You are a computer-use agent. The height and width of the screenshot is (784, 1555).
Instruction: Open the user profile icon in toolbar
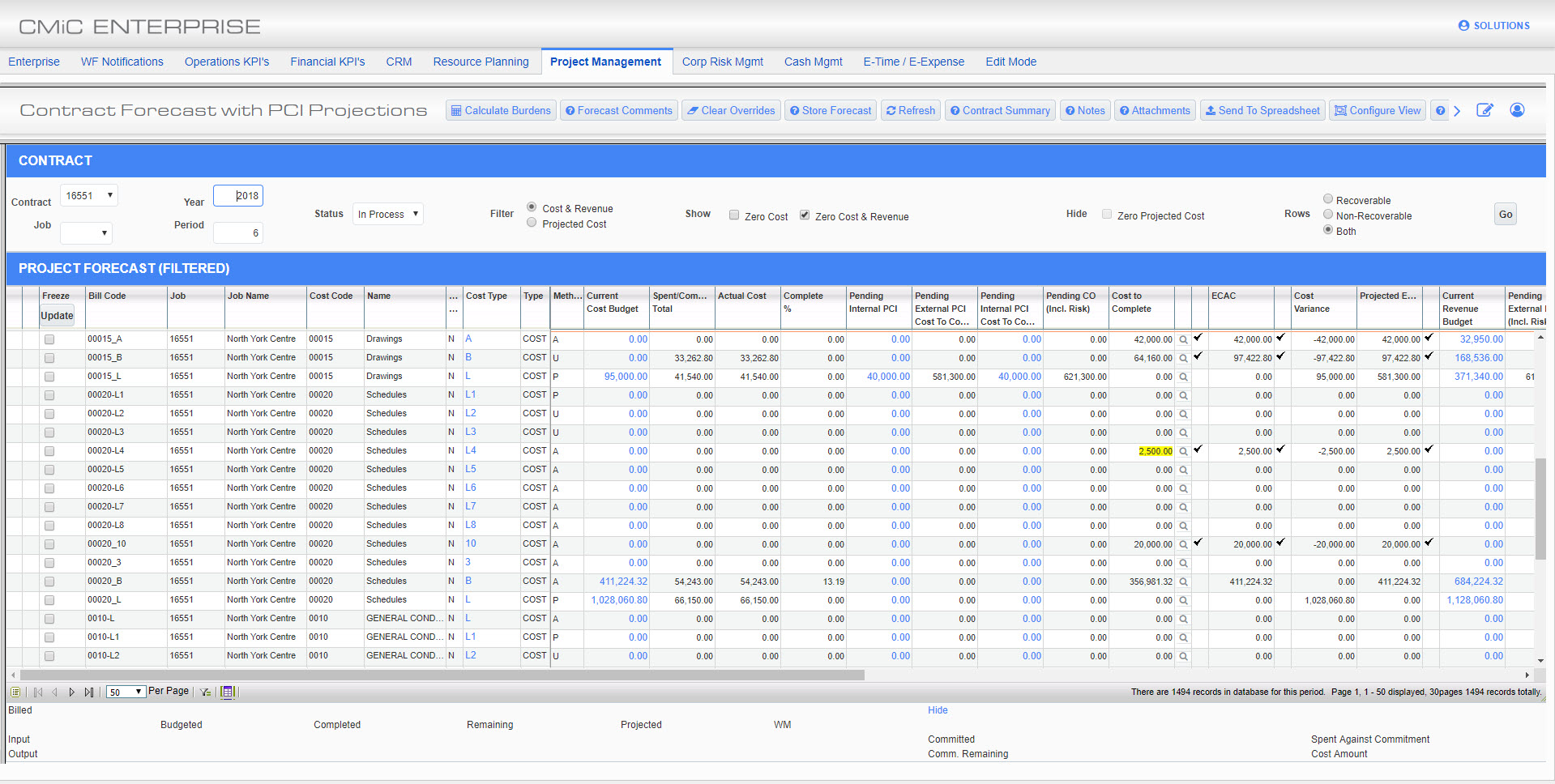click(1517, 110)
